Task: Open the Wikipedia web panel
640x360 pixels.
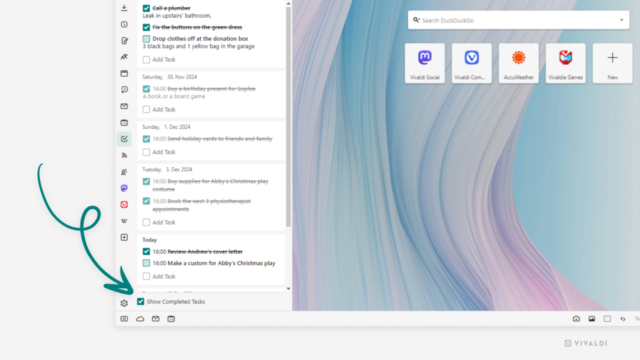Action: (124, 221)
